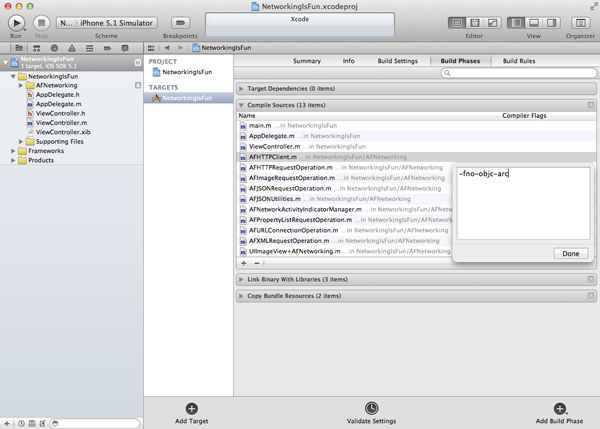This screenshot has width=600, height=429.
Task: Select main.m in Compile Sources
Action: [x=416, y=126]
